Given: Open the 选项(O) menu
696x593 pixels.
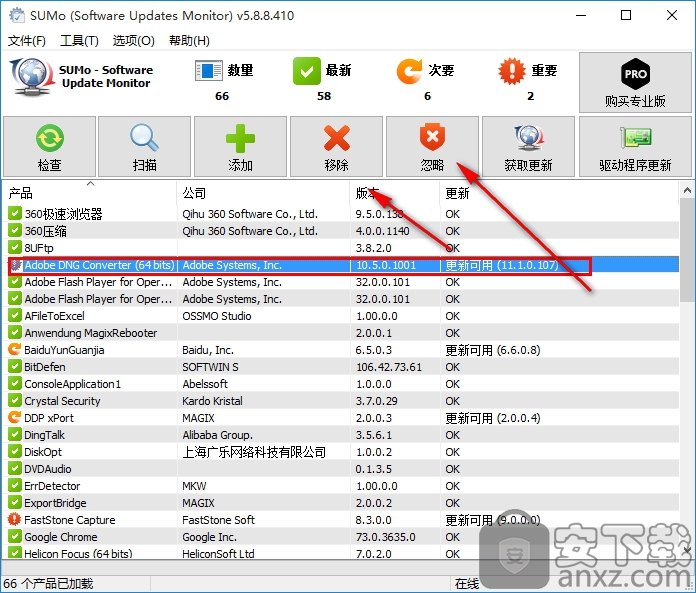Looking at the screenshot, I should click(133, 41).
